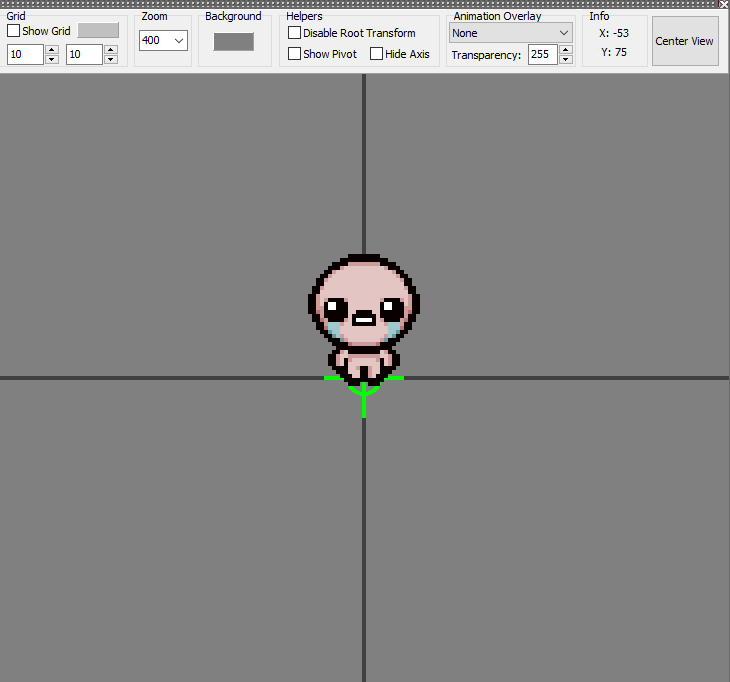
Task: Open the Zoom 400 dropdown
Action: (163, 41)
